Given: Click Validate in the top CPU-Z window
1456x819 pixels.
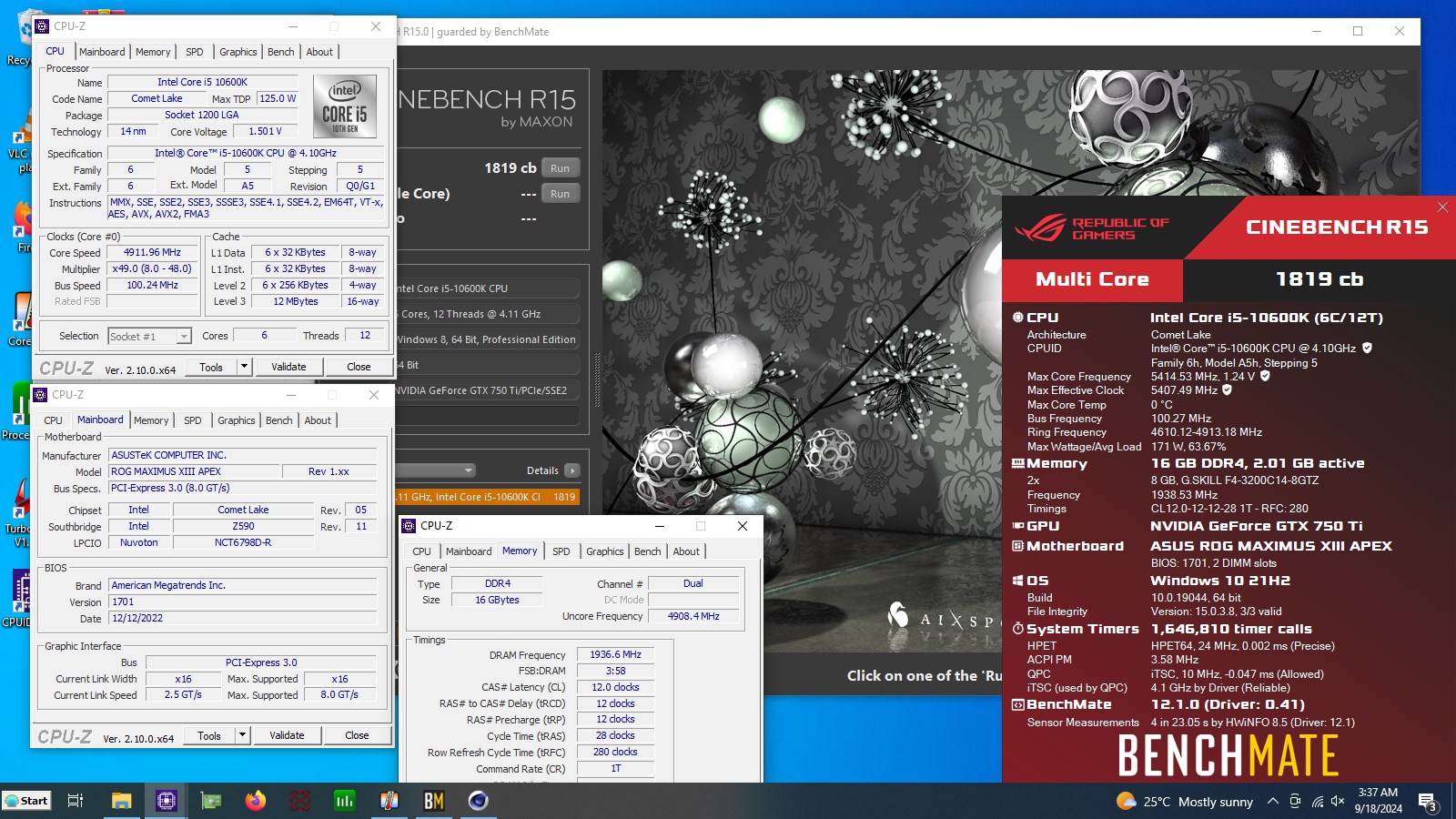Looking at the screenshot, I should pos(288,367).
